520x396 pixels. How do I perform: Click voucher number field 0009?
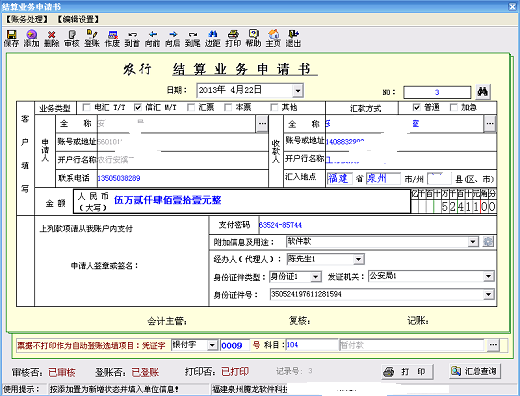(x=235, y=345)
